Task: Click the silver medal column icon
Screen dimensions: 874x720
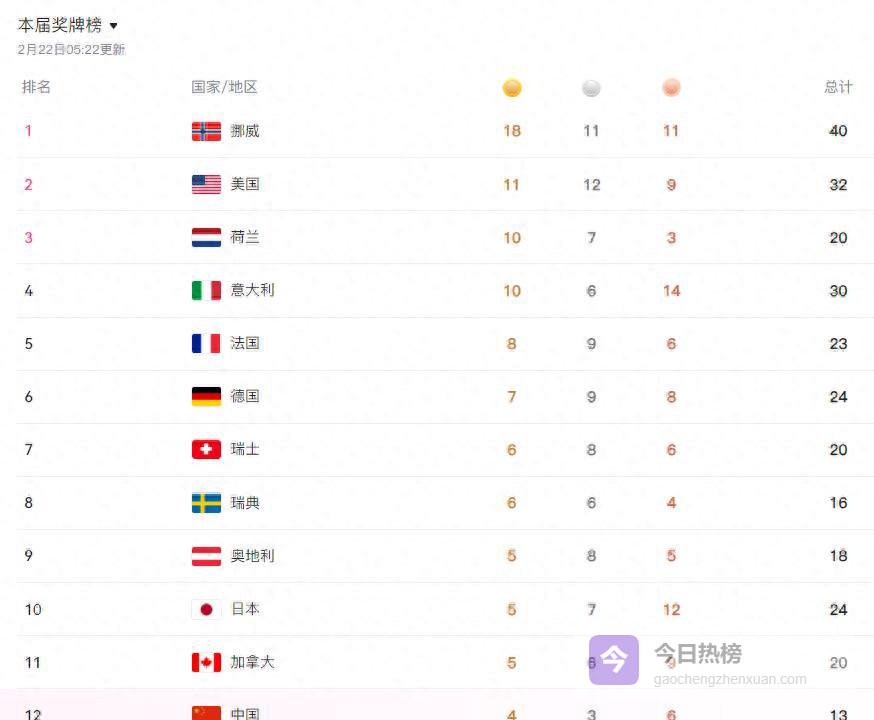Action: point(591,88)
